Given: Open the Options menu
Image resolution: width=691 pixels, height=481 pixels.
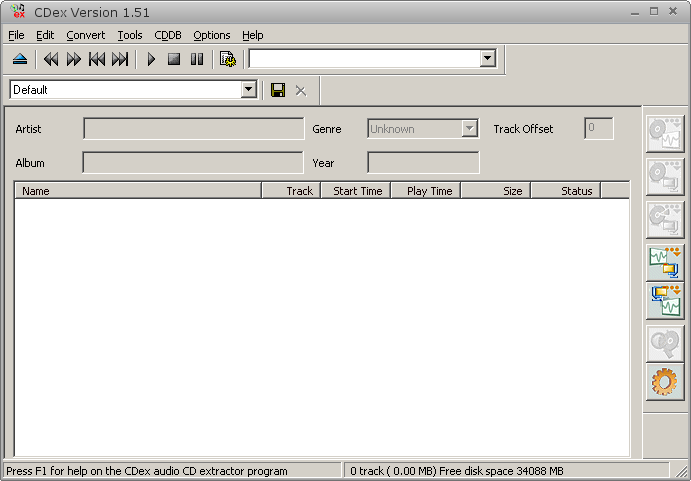Looking at the screenshot, I should 211,35.
